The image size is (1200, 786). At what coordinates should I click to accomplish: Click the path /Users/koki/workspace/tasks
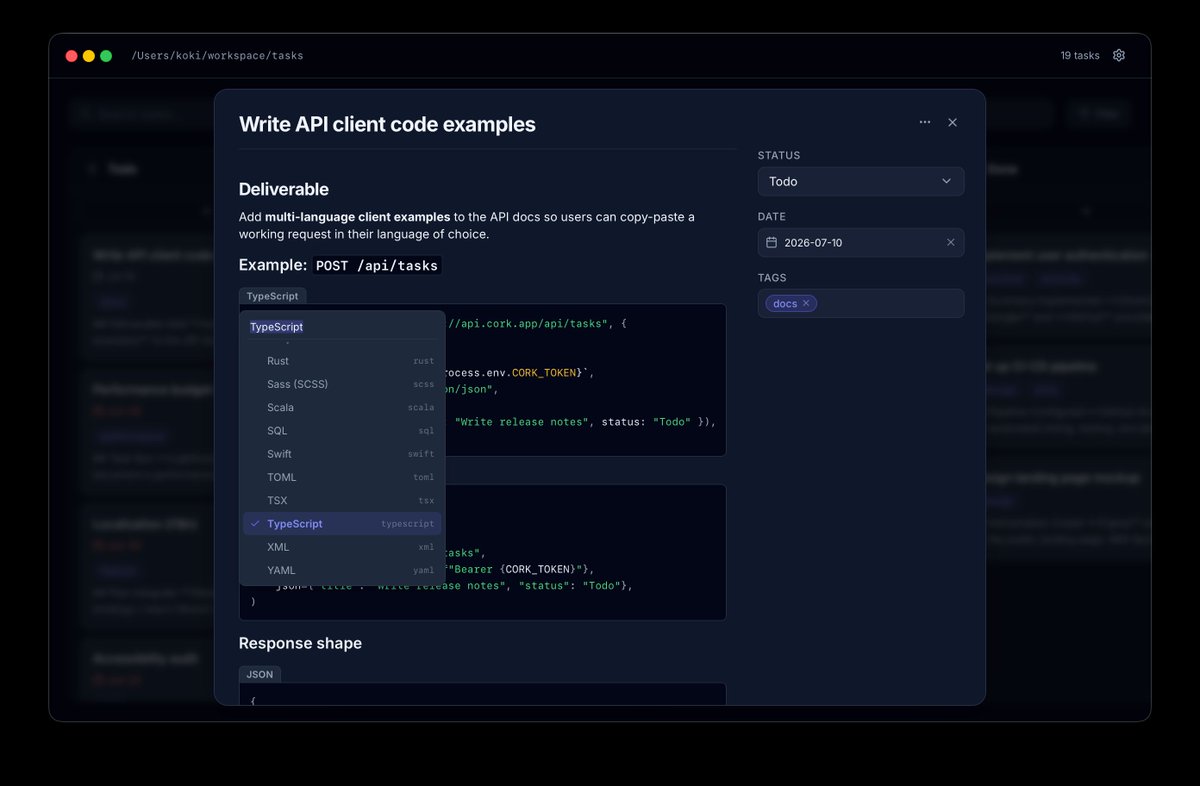pos(217,56)
